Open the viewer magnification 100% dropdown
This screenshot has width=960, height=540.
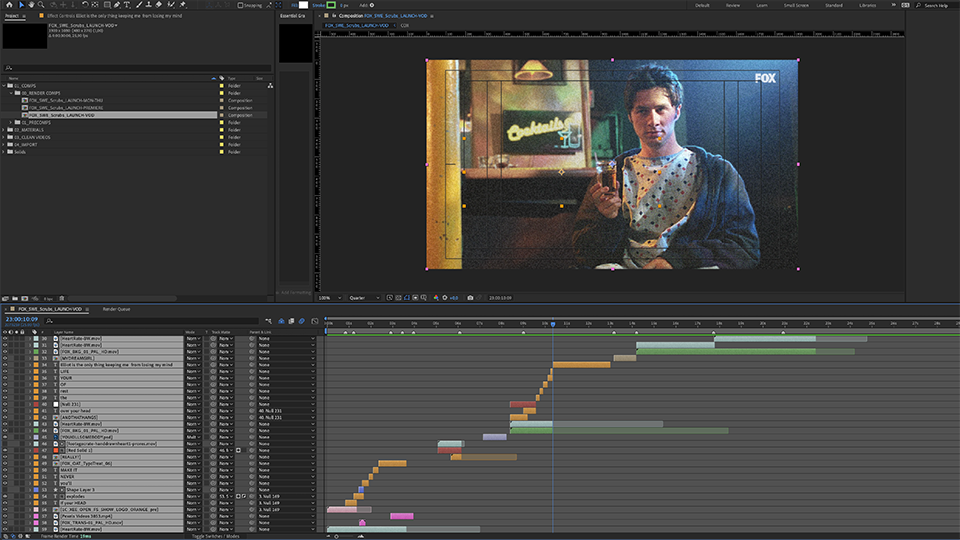pos(329,298)
